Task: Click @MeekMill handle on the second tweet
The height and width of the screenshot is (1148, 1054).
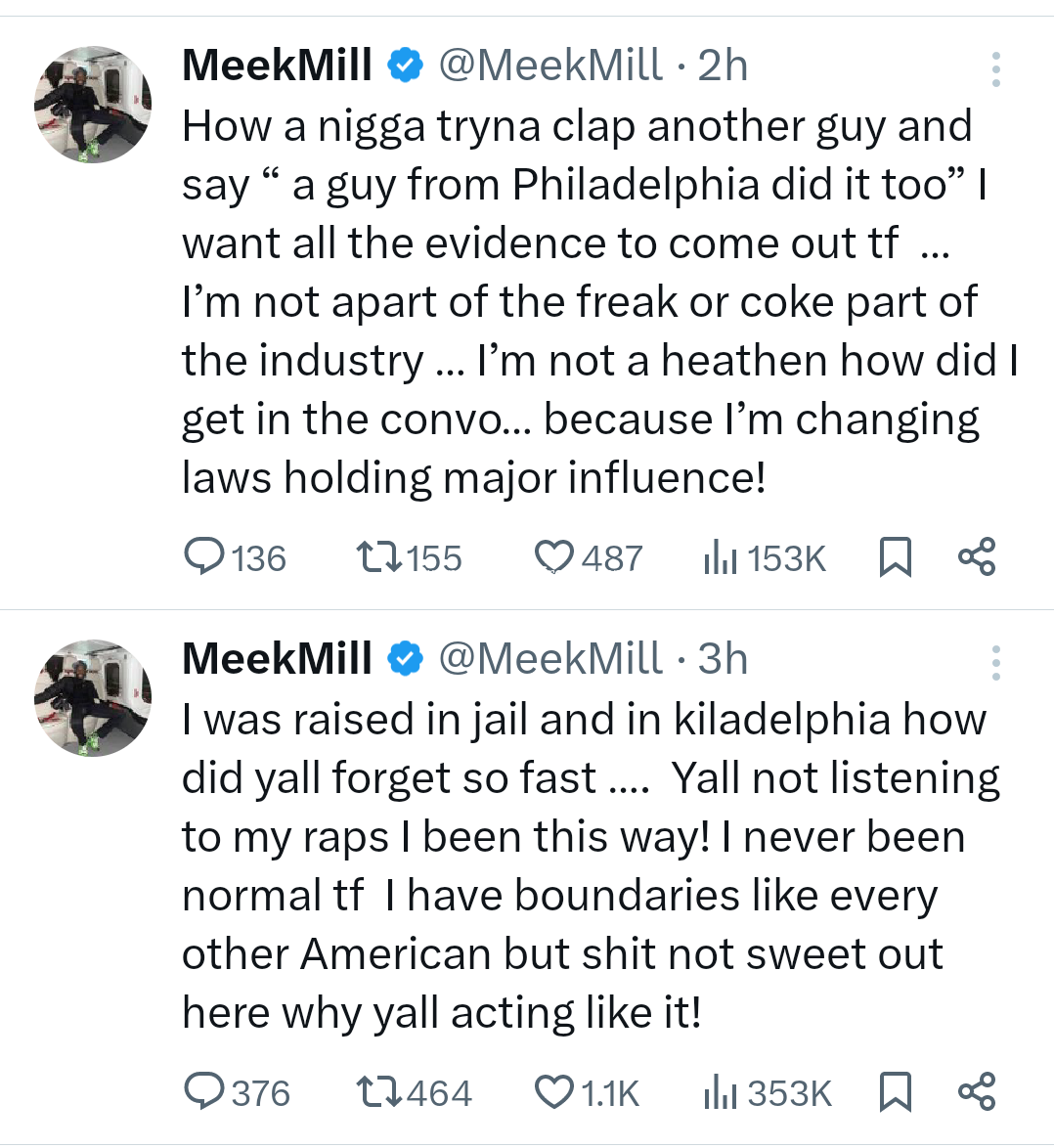Action: point(550,659)
